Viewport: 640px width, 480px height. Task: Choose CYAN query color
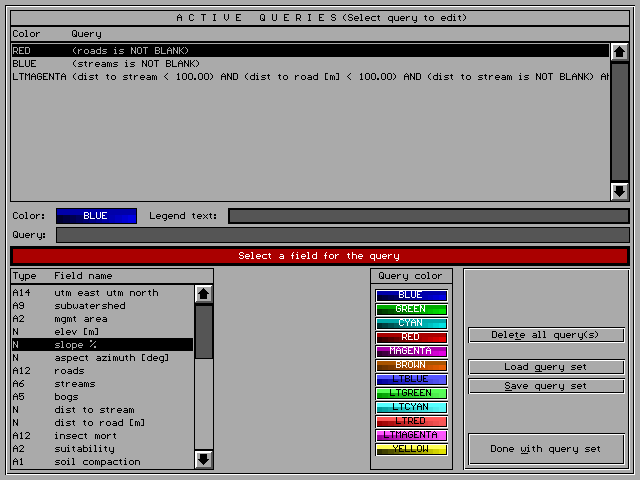[x=411, y=323]
